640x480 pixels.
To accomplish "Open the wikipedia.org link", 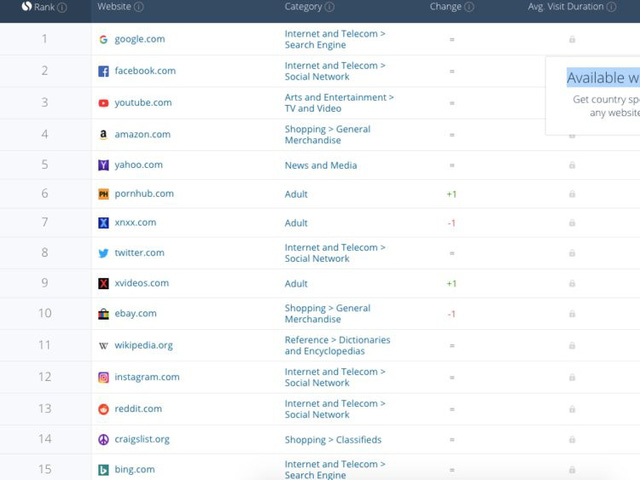I will pos(143,346).
